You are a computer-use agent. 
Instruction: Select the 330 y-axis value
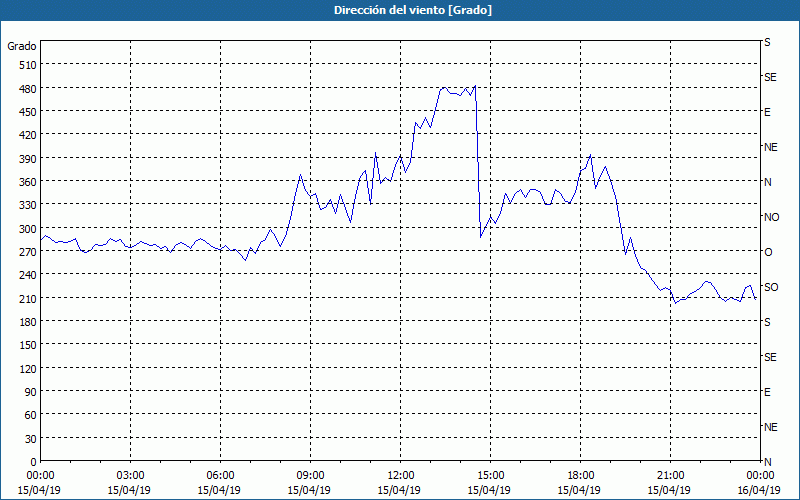29,205
